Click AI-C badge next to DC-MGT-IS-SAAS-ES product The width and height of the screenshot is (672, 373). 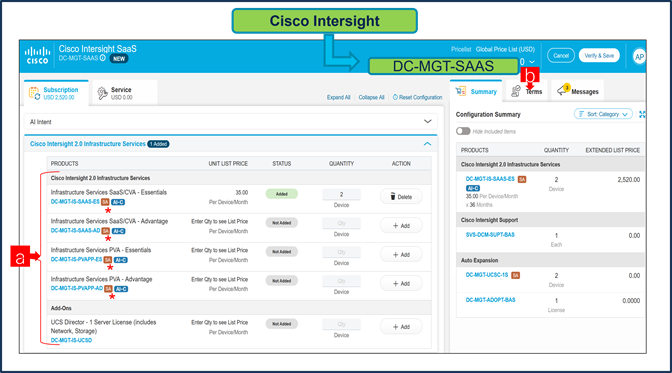(x=118, y=202)
